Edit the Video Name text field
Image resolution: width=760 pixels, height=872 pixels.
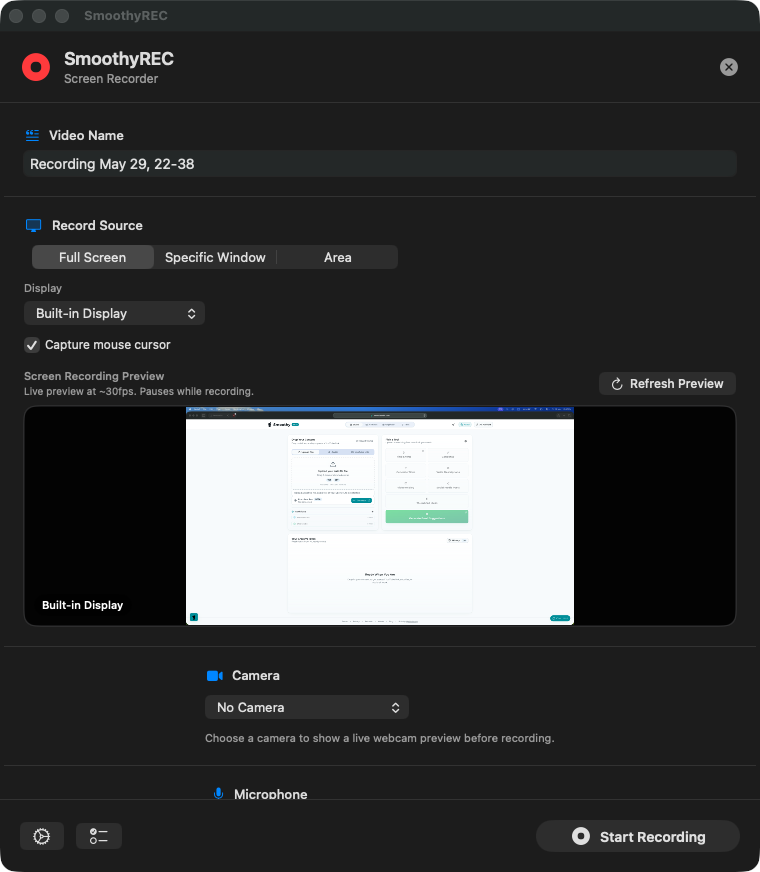point(380,164)
